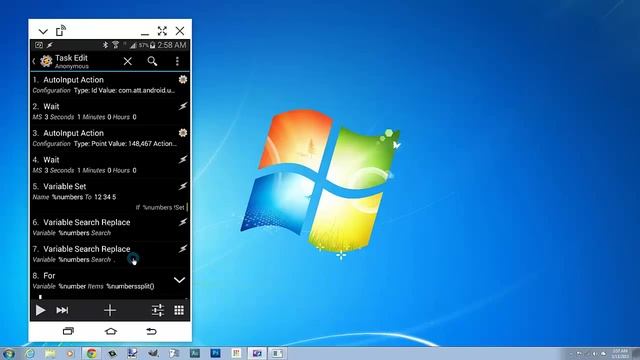
Task: Toggle fullscreen for the phone mirror window
Action: click(x=162, y=31)
